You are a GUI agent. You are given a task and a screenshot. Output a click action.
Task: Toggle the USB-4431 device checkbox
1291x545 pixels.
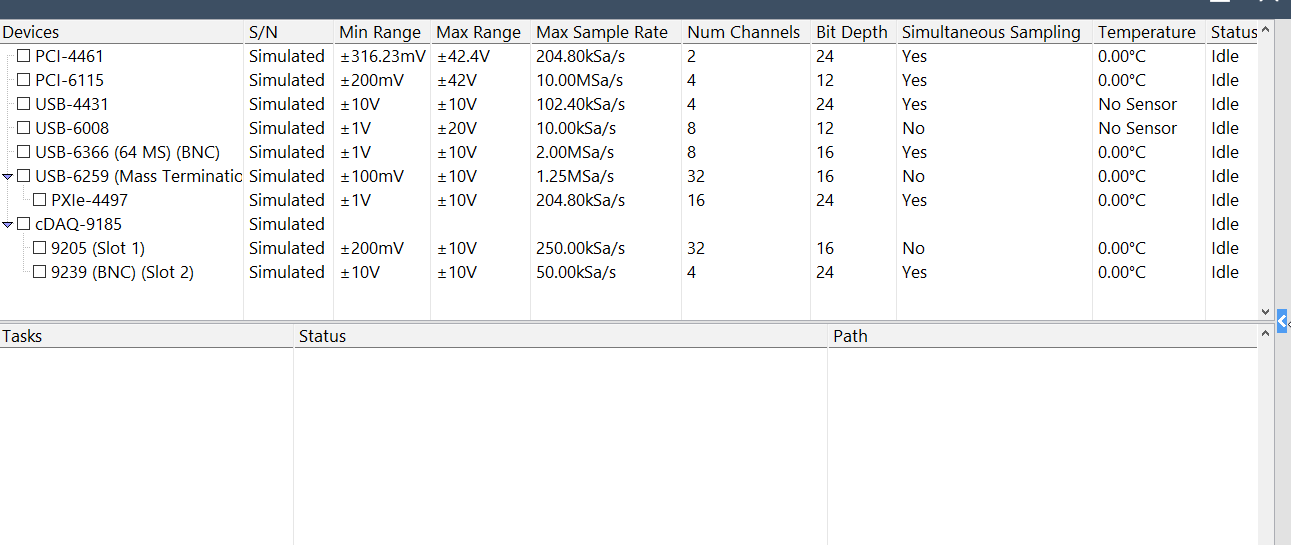[24, 104]
